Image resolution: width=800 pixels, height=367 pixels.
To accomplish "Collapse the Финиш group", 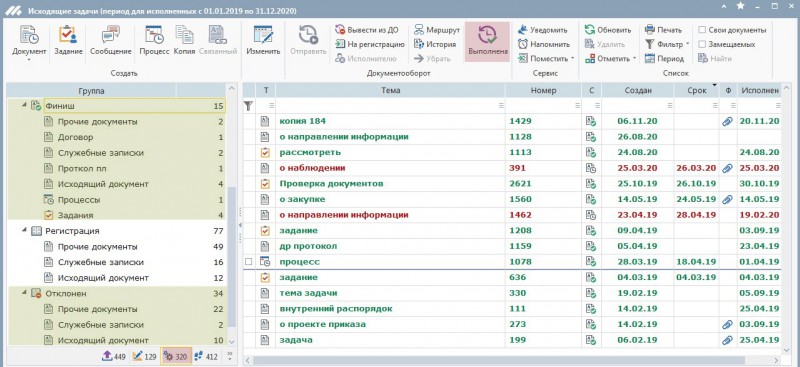I will click(23, 105).
